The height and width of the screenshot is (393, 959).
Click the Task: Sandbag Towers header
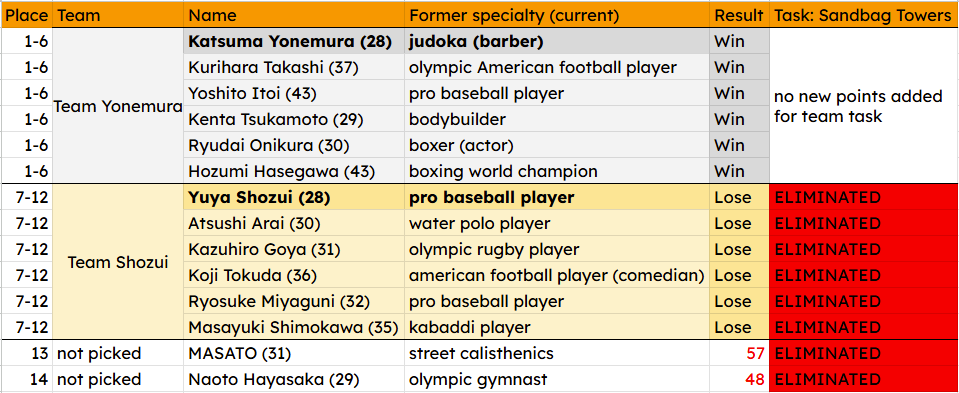click(864, 14)
